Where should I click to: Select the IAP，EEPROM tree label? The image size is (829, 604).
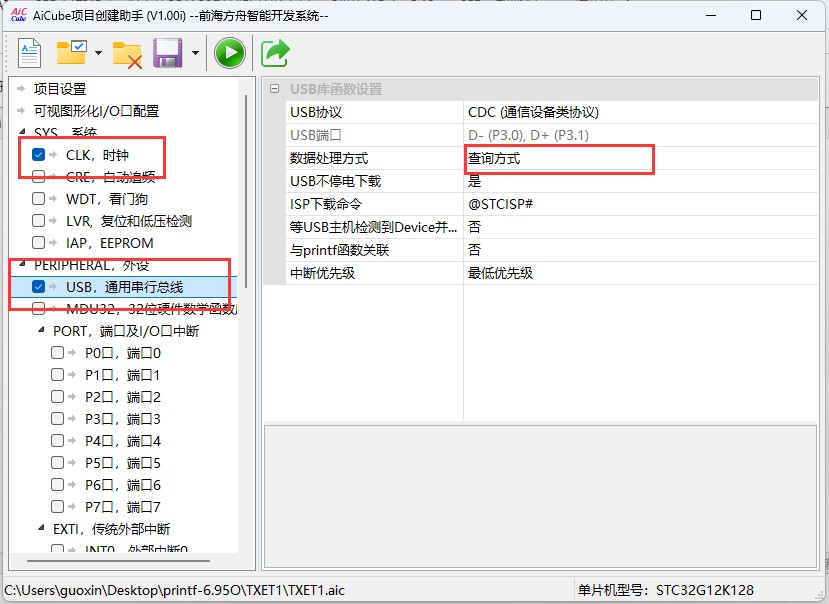(109, 243)
